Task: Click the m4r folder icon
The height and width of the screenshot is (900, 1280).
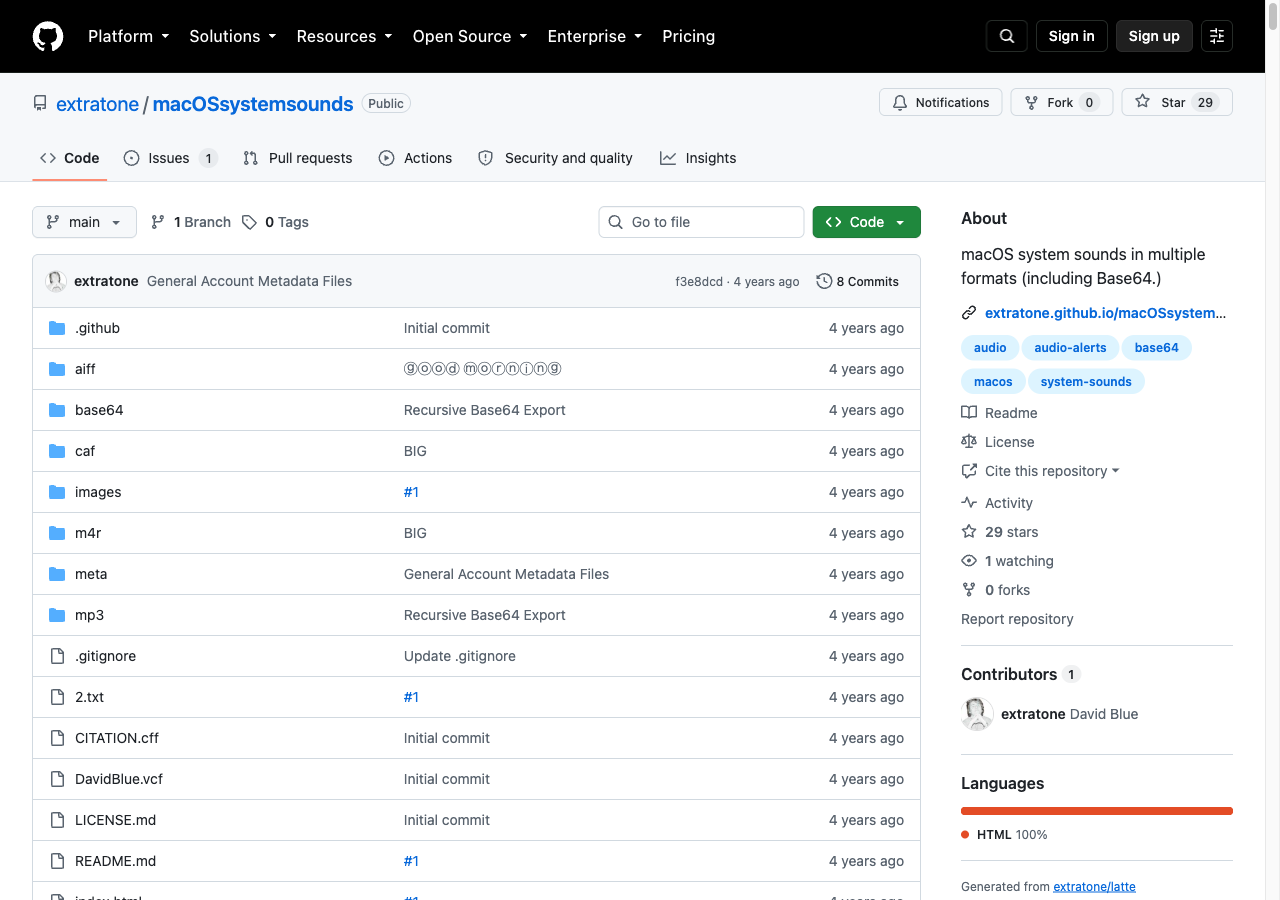Action: [57, 533]
